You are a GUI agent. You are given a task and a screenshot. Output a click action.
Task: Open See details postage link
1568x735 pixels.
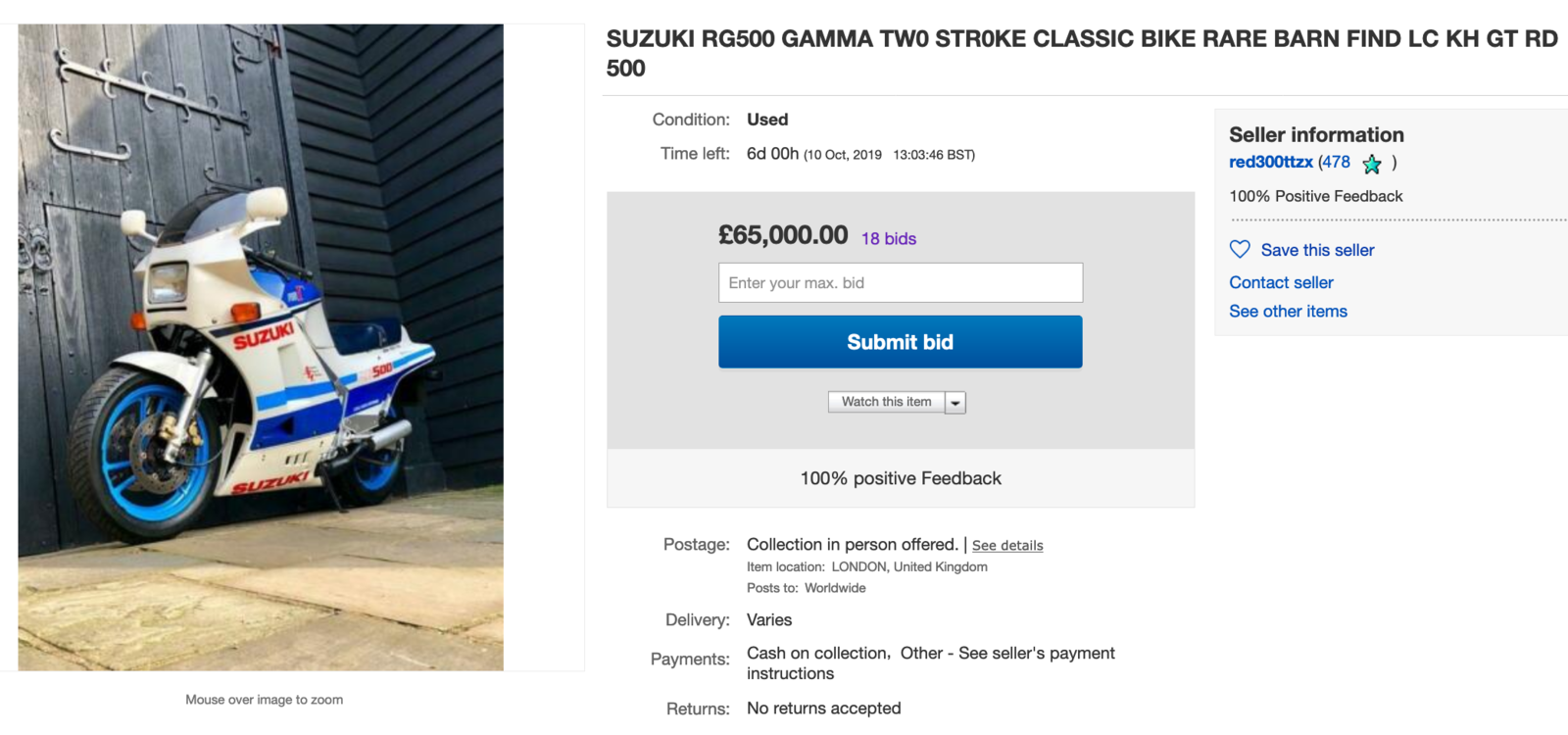pyautogui.click(x=1006, y=546)
